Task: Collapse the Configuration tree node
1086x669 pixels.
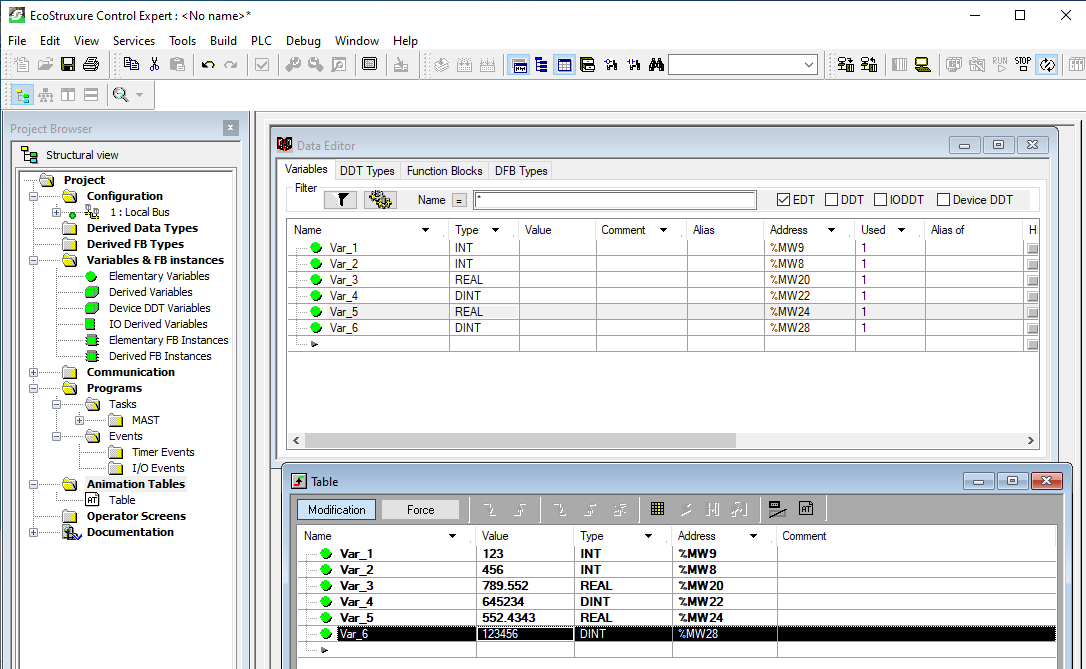Action: (33, 197)
